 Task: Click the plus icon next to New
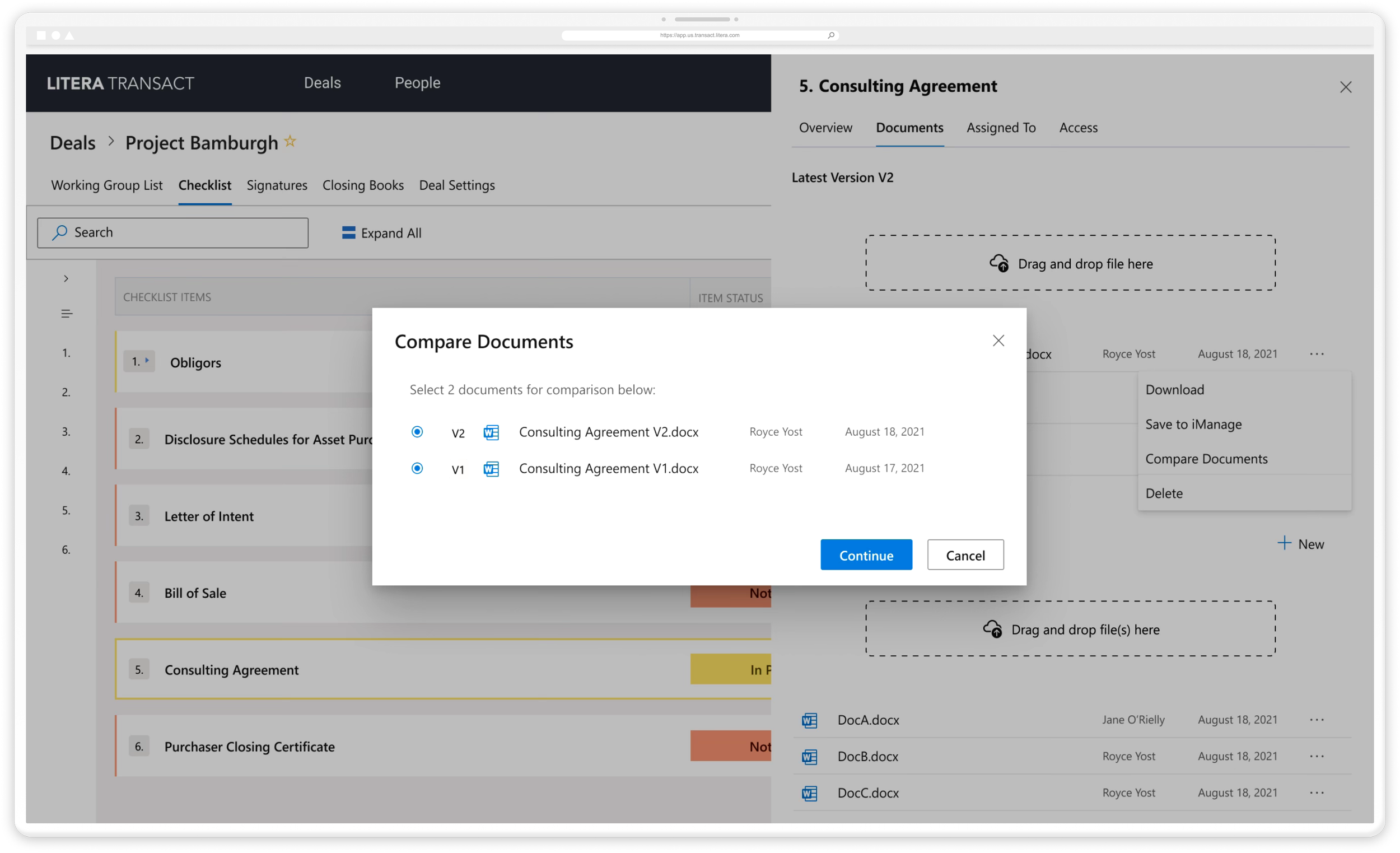click(1284, 543)
